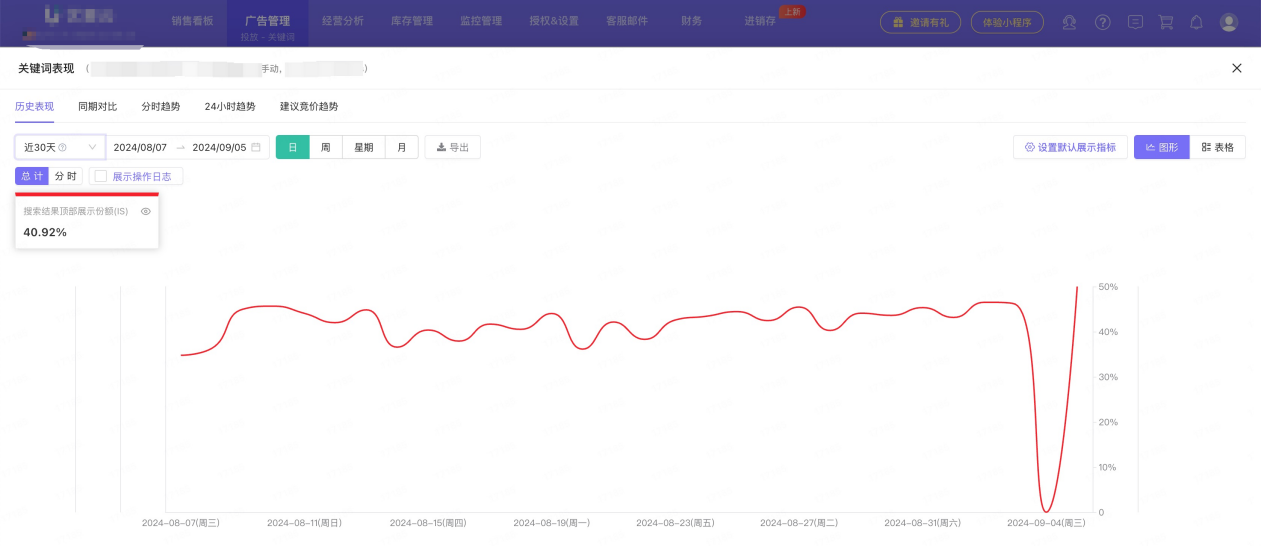Screen dimensions: 1261x546
Task: Click the 40.92% value
Action: pyautogui.click(x=45, y=232)
